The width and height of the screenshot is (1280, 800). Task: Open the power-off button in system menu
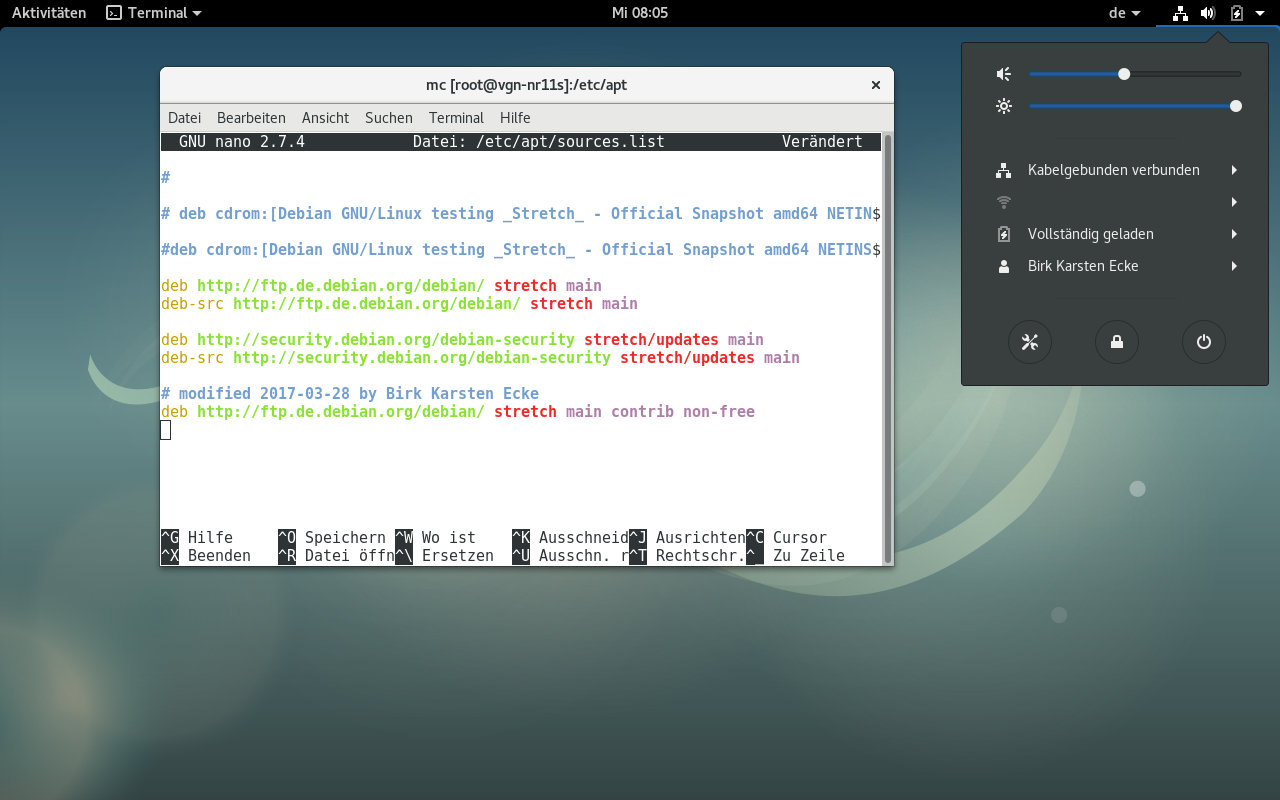[x=1204, y=342]
